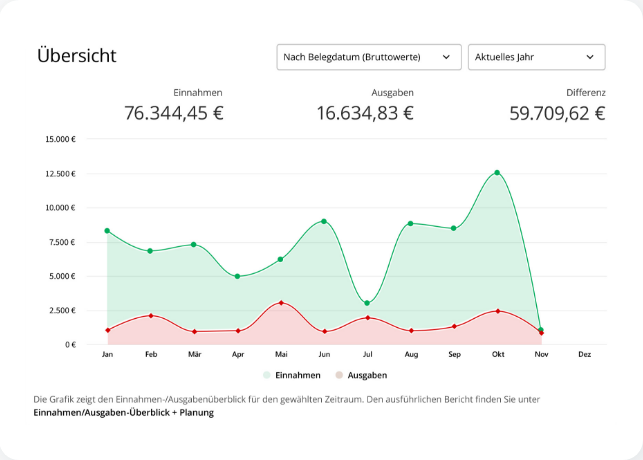The width and height of the screenshot is (643, 460).
Task: Open the Aktuelles Jahr period dropdown
Action: point(536,57)
